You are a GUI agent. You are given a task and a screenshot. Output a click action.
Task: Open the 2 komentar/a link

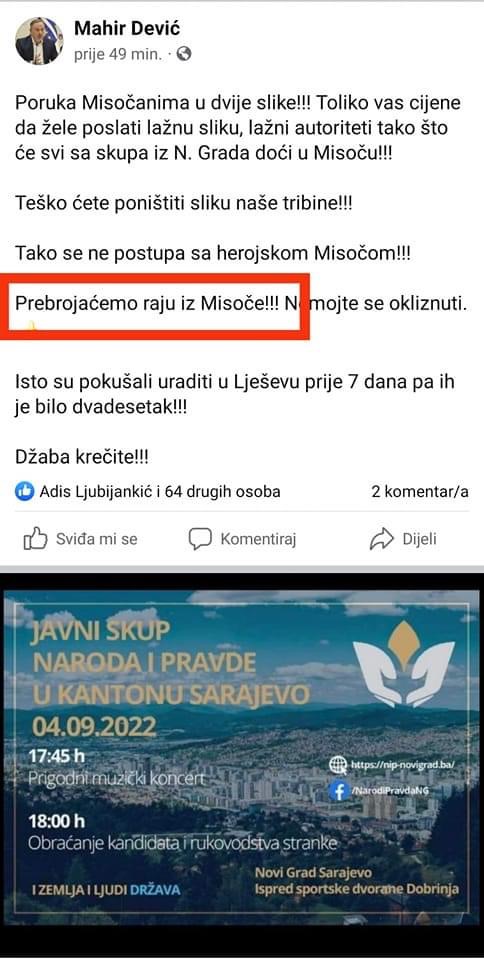[x=420, y=491]
